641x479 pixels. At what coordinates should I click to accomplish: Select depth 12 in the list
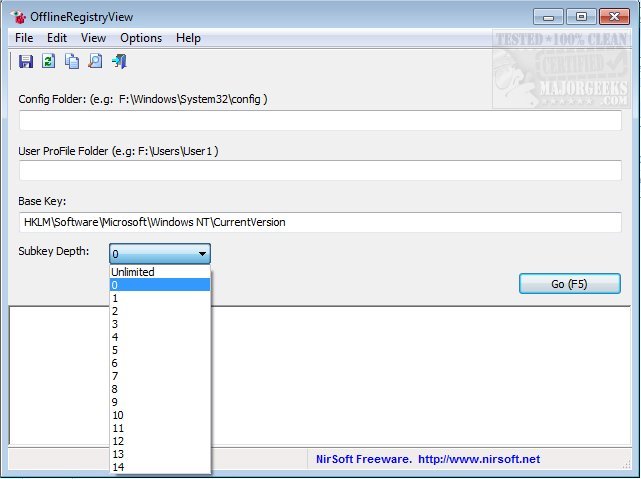160,441
